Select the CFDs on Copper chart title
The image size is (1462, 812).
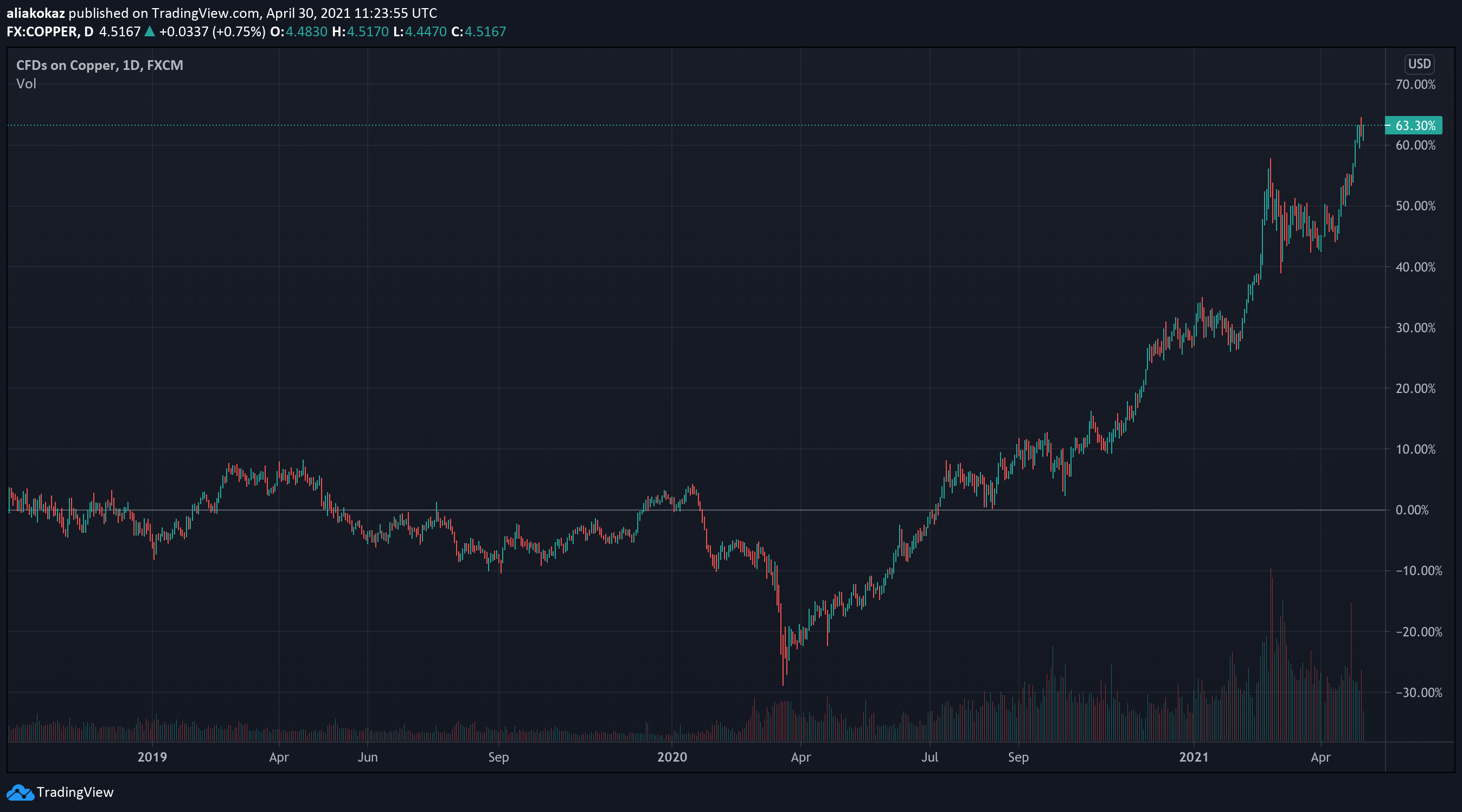tap(99, 65)
